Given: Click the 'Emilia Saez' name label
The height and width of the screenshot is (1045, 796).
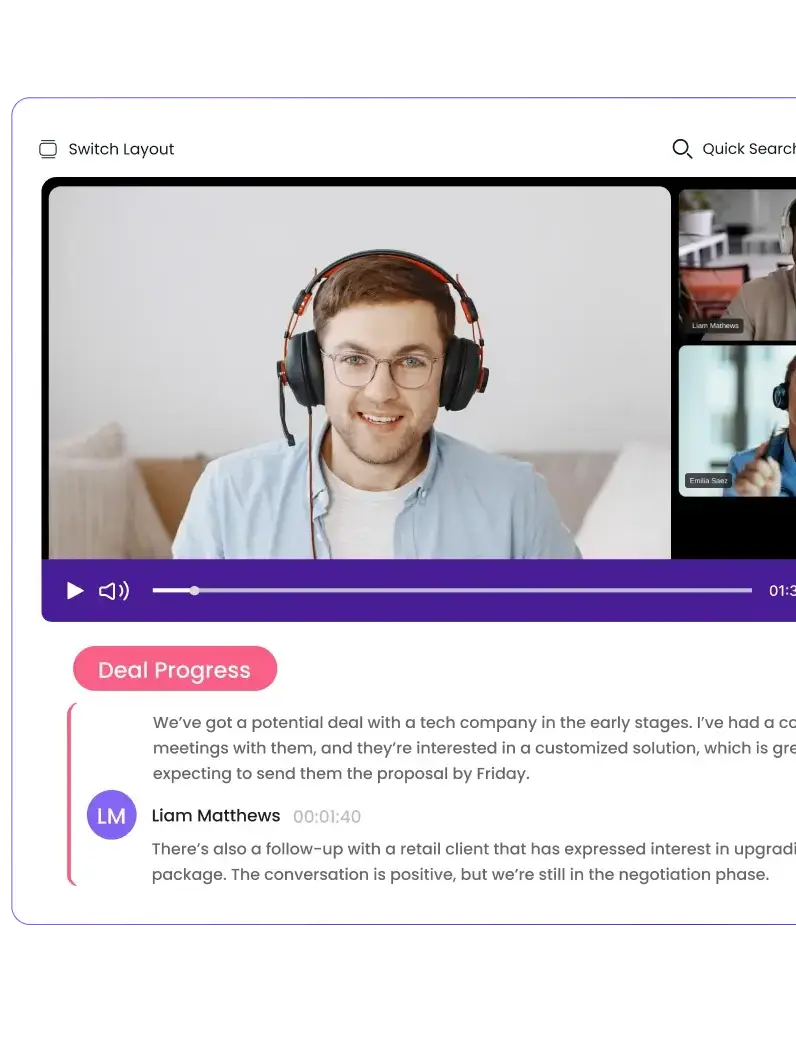Looking at the screenshot, I should click(708, 481).
